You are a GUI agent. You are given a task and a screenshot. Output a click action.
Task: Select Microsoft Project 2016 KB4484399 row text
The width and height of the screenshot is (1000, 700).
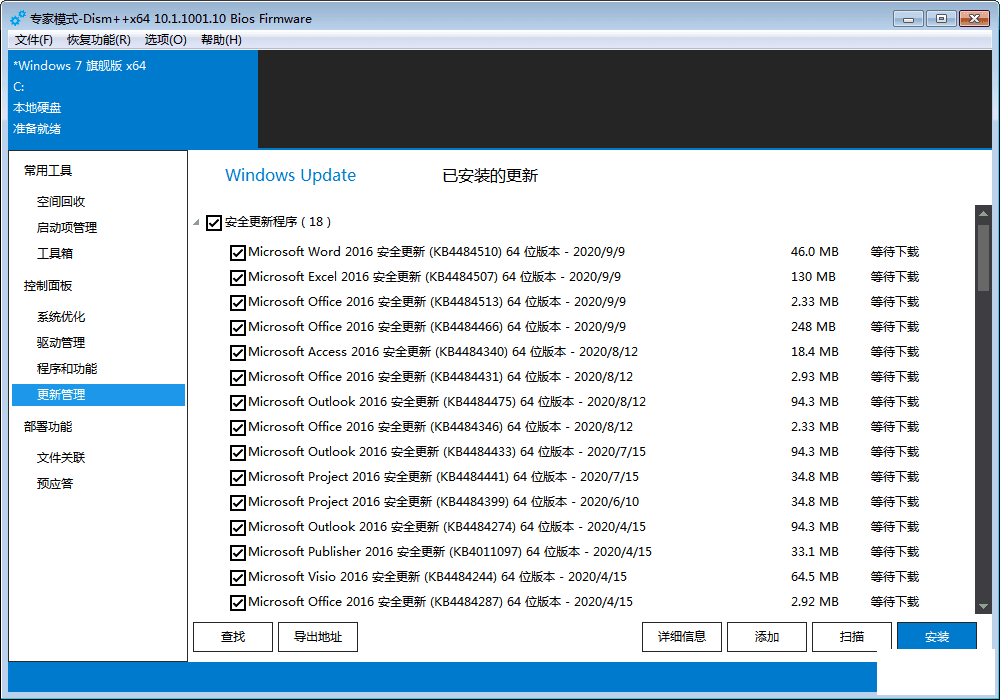coord(443,502)
